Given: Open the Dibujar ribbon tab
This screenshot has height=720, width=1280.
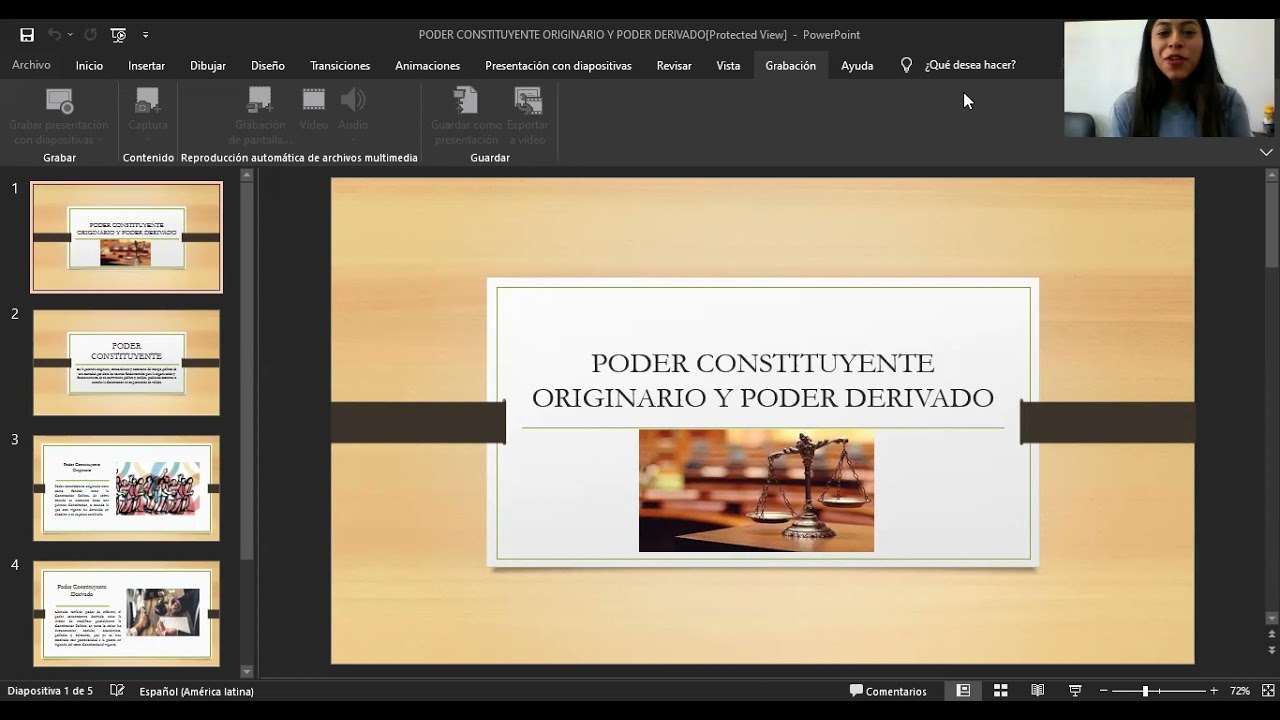Looking at the screenshot, I should click(208, 65).
